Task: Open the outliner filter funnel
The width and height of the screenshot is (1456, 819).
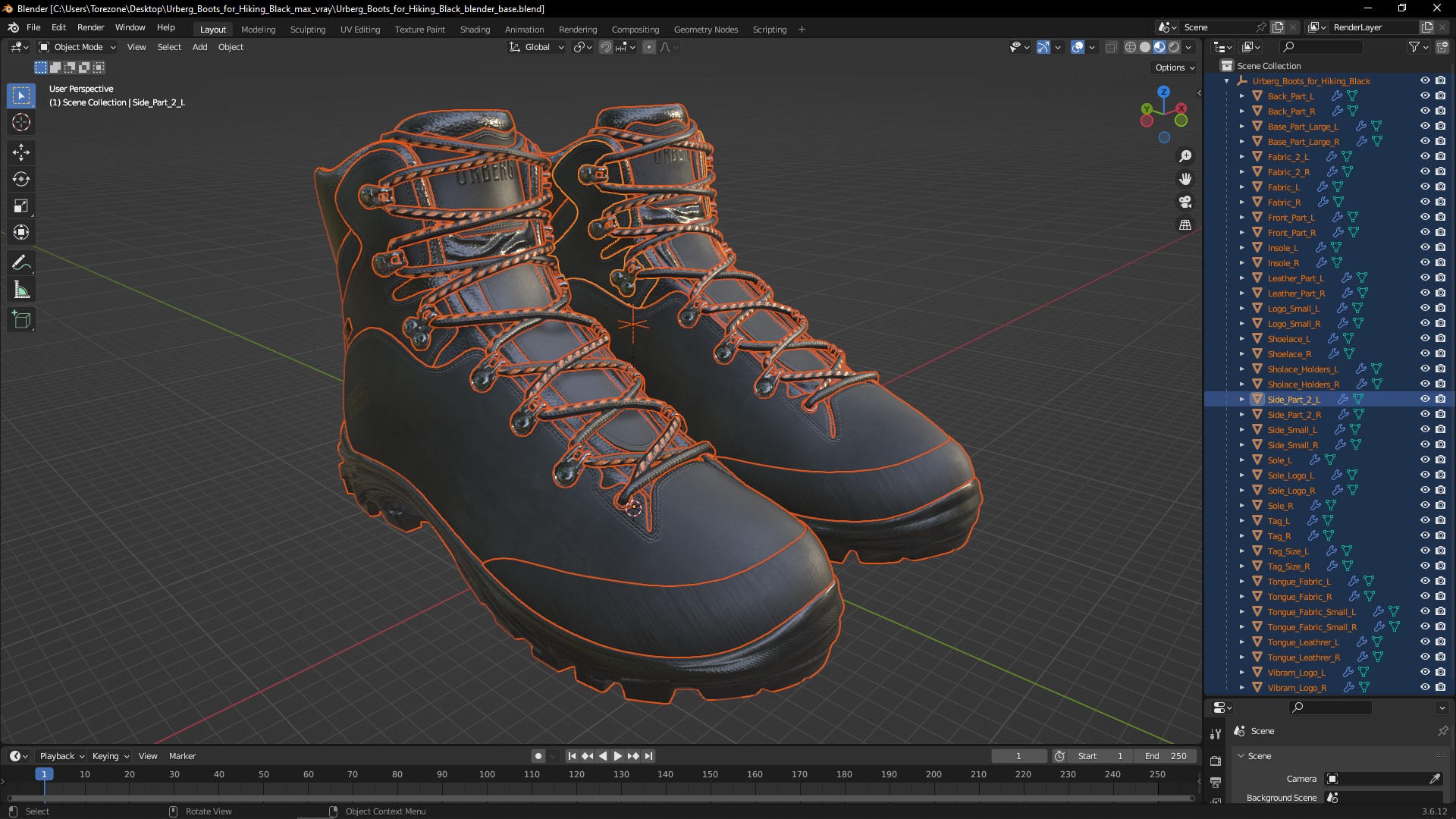Action: [1414, 47]
